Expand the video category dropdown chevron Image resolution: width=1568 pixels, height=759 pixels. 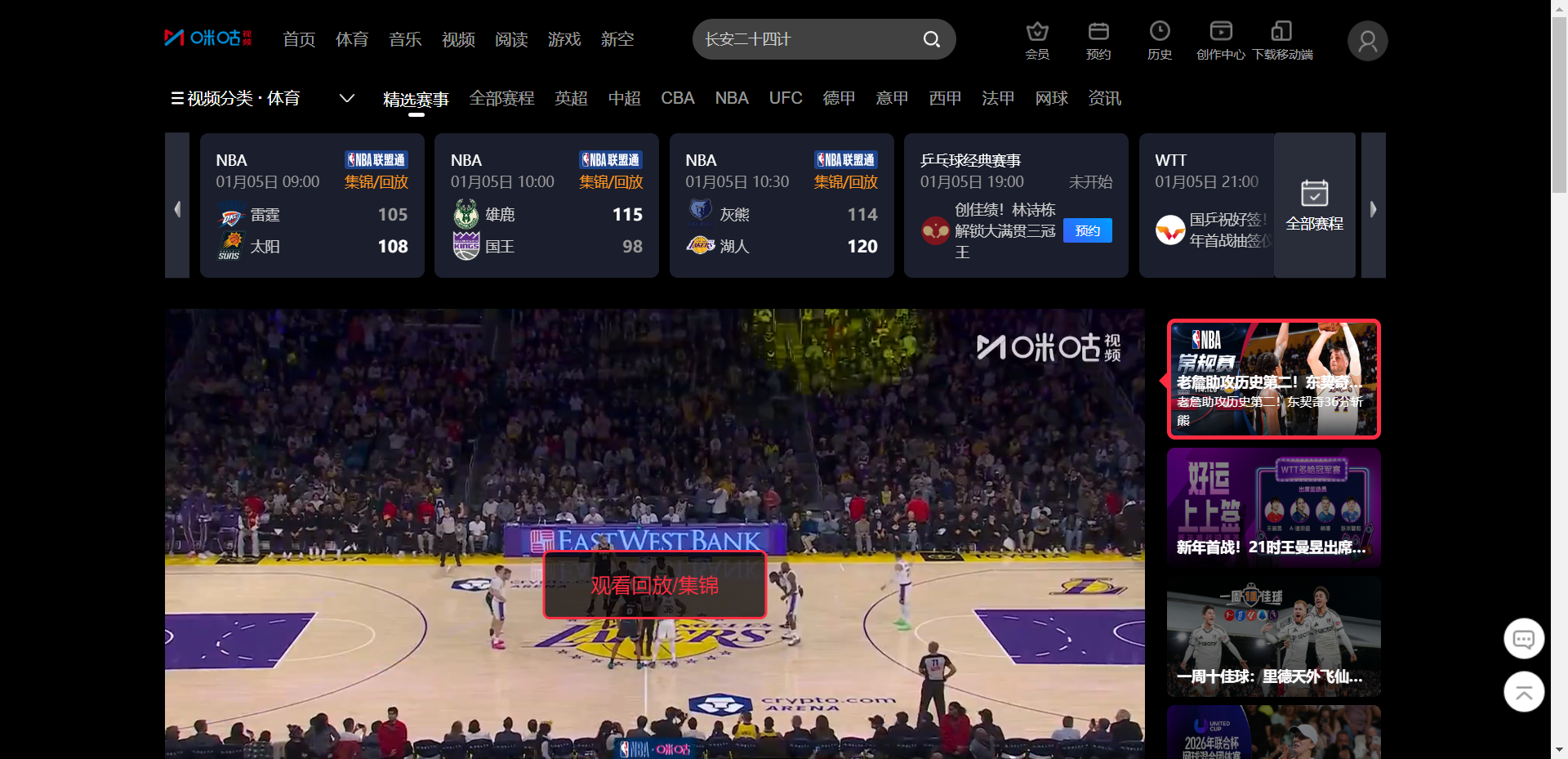347,98
